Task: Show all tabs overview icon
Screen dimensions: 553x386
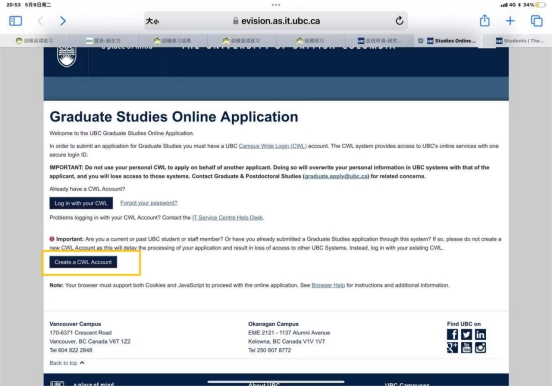Action: pyautogui.click(x=536, y=21)
